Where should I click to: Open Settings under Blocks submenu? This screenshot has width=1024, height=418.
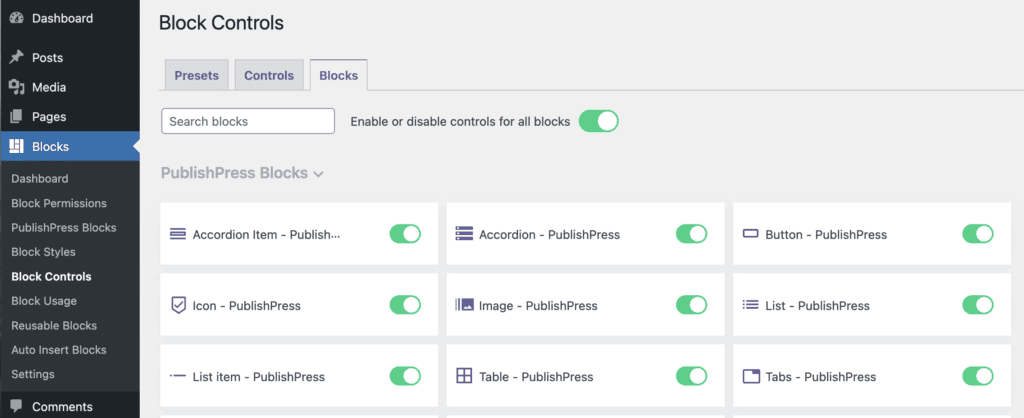33,374
